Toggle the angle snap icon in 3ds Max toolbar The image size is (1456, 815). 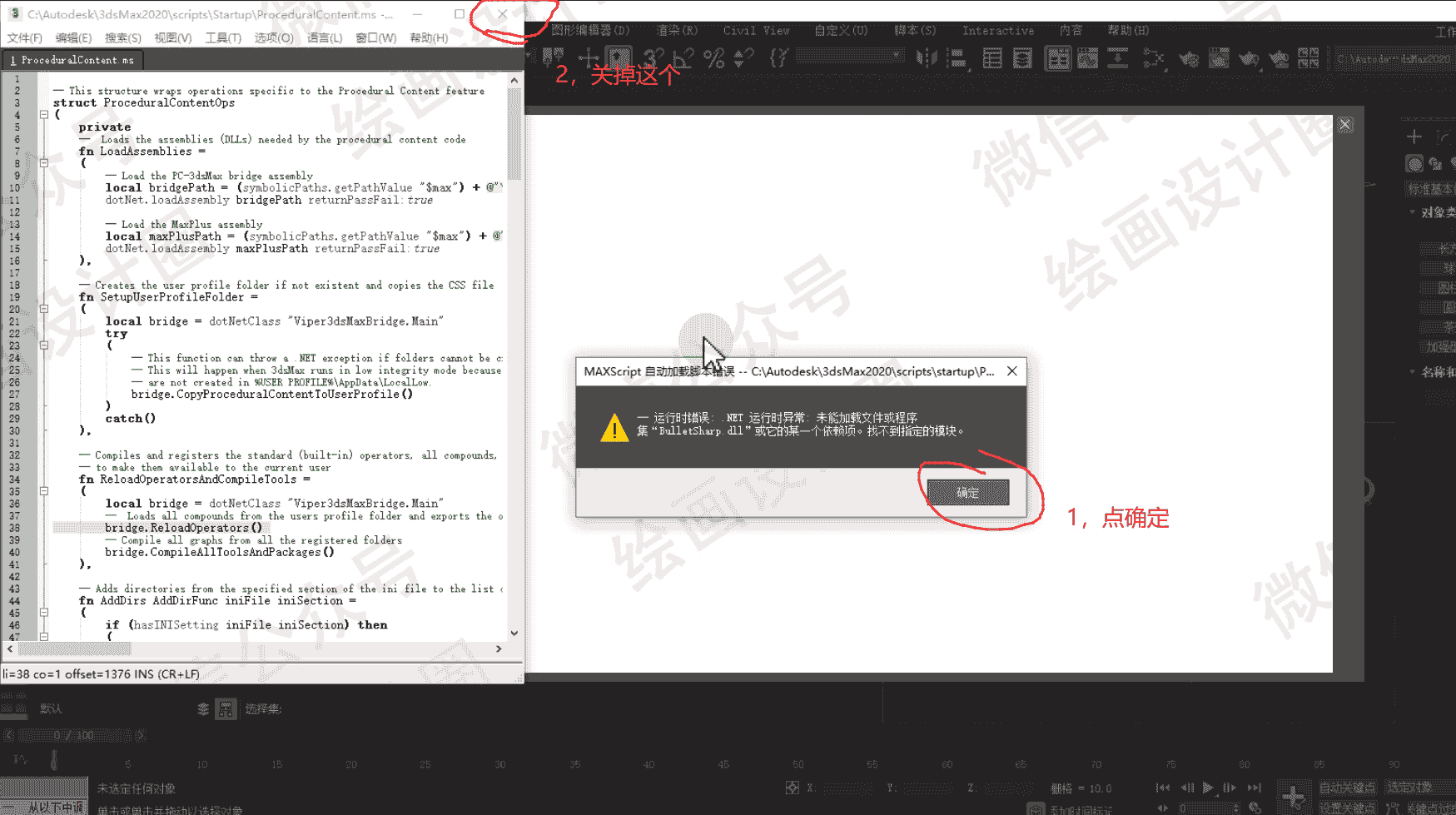point(683,58)
